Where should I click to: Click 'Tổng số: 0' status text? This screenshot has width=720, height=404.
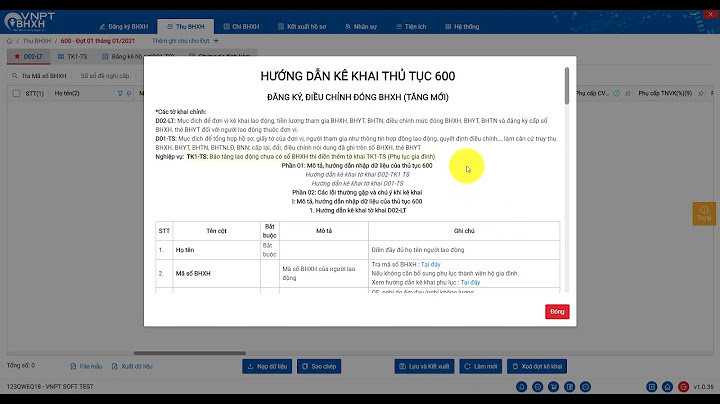[21, 365]
